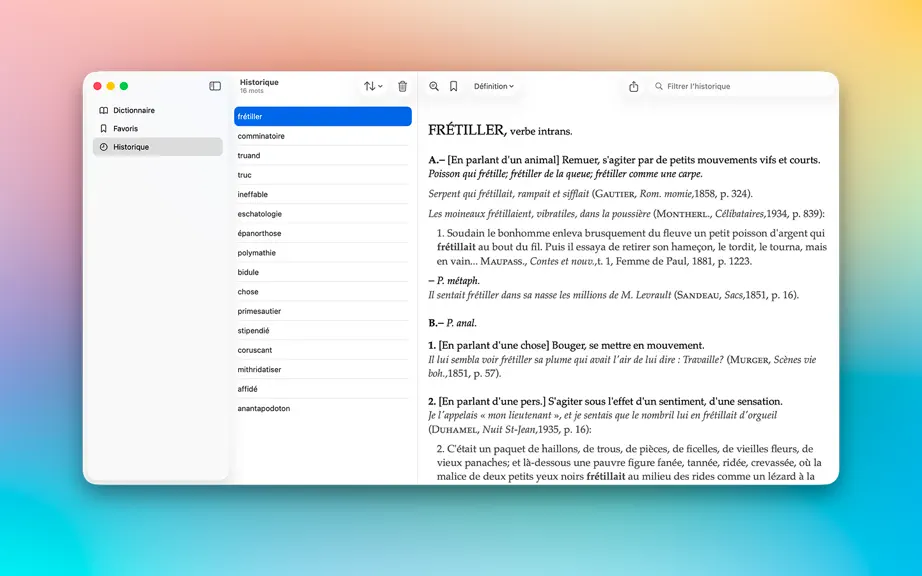Select the word chose
This screenshot has width=922, height=576.
point(323,291)
